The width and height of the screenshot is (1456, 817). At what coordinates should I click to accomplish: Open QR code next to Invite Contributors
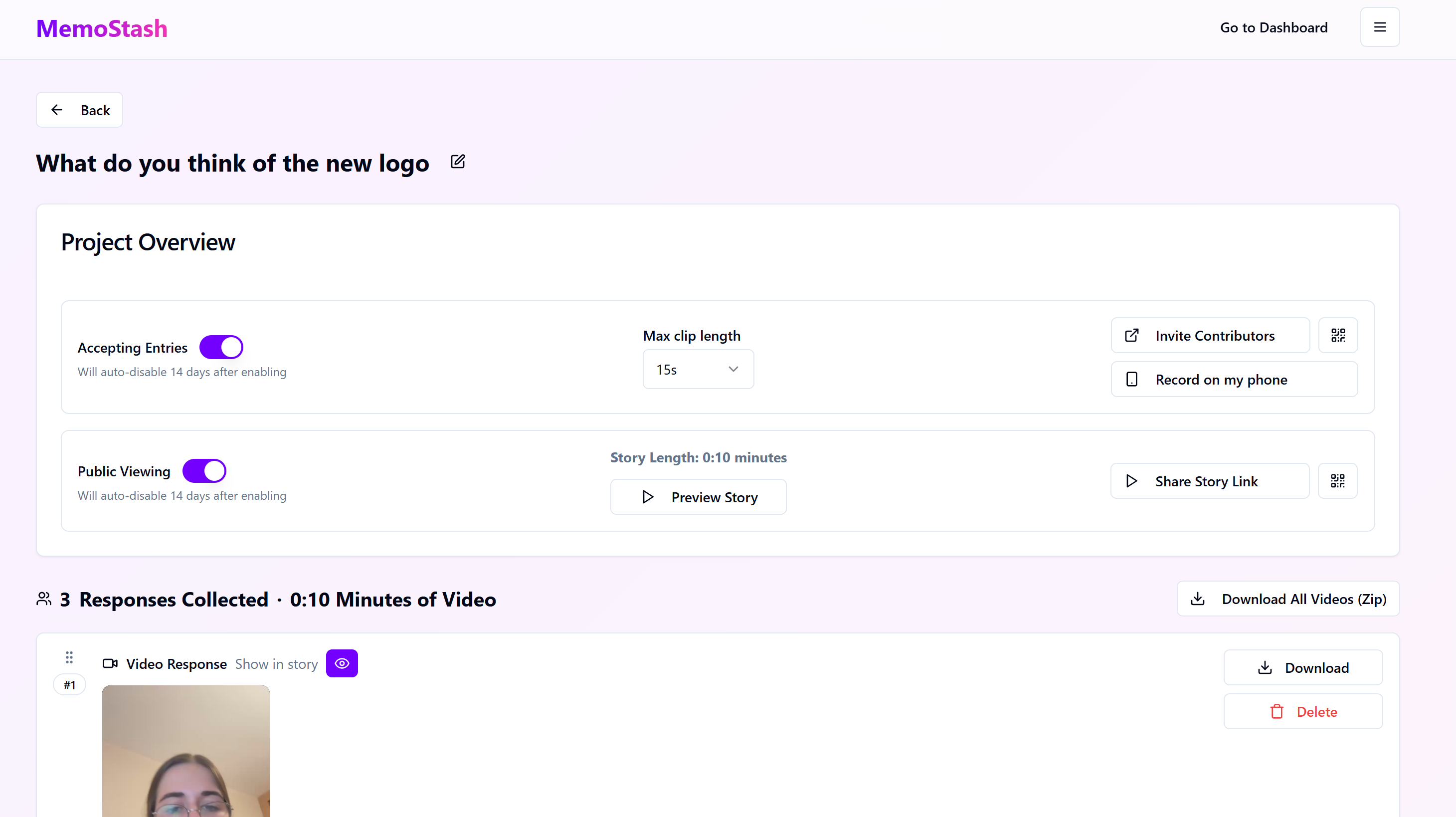pos(1337,335)
